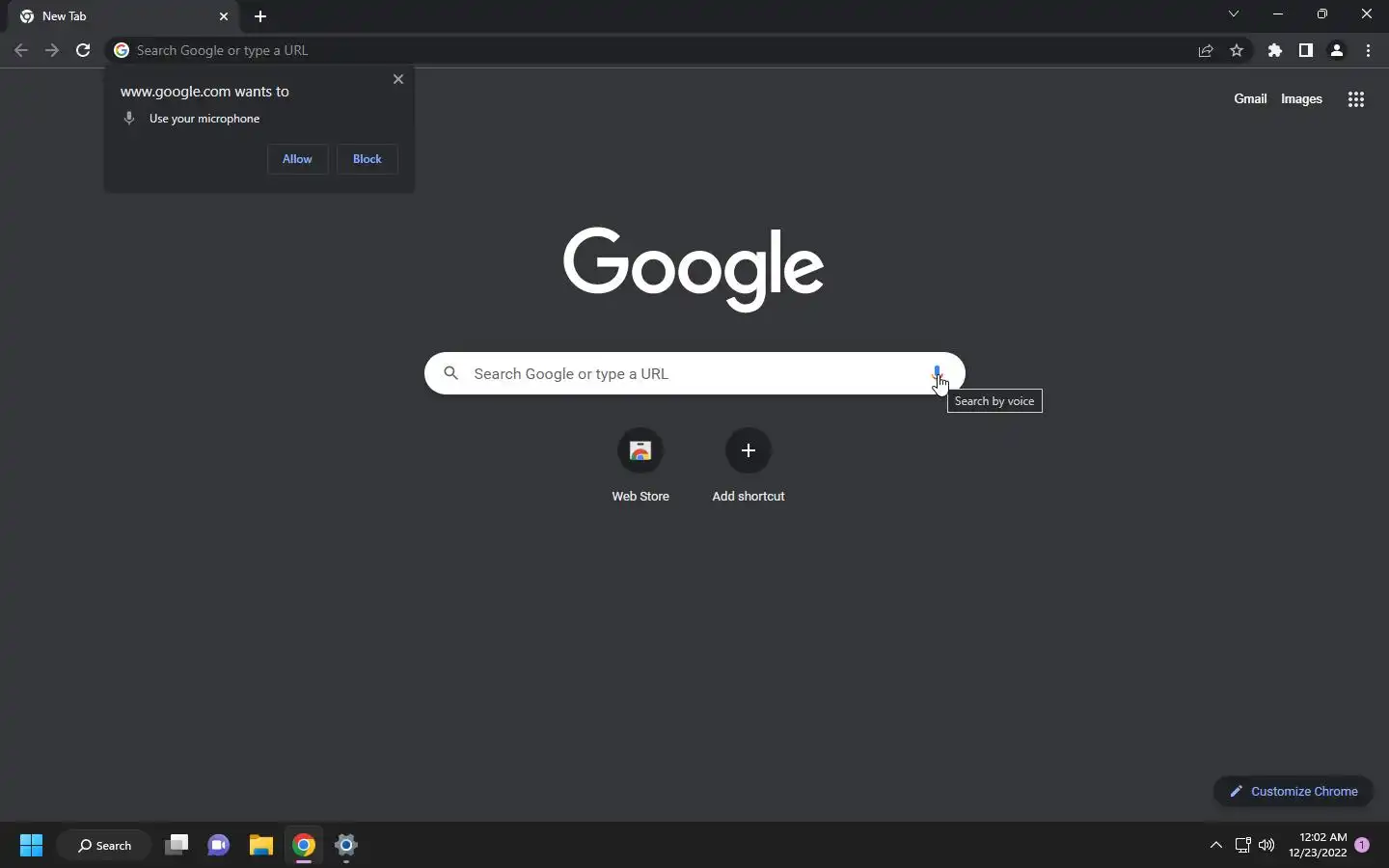This screenshot has height=868, width=1389.
Task: Open the Google apps grid
Action: (1355, 98)
